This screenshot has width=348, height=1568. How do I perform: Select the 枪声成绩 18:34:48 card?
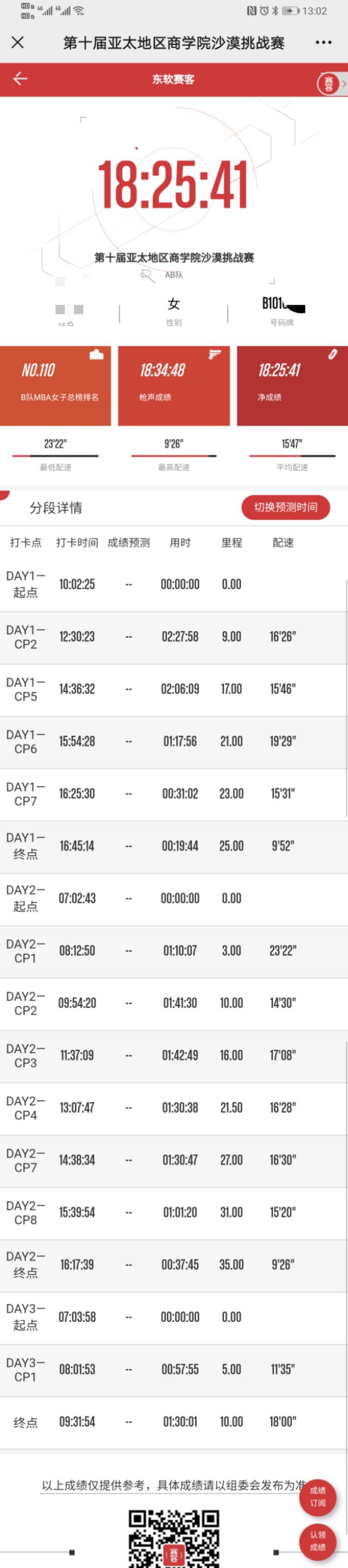pos(174,385)
